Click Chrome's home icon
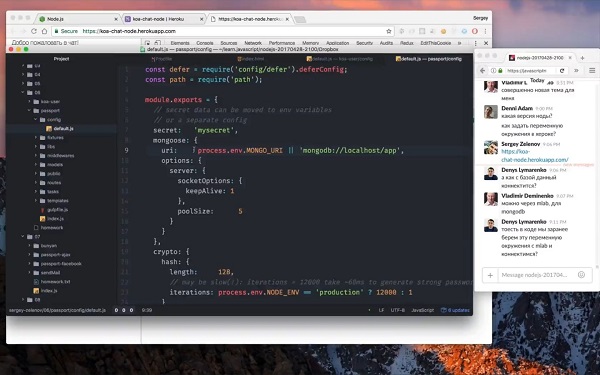 click(44, 31)
